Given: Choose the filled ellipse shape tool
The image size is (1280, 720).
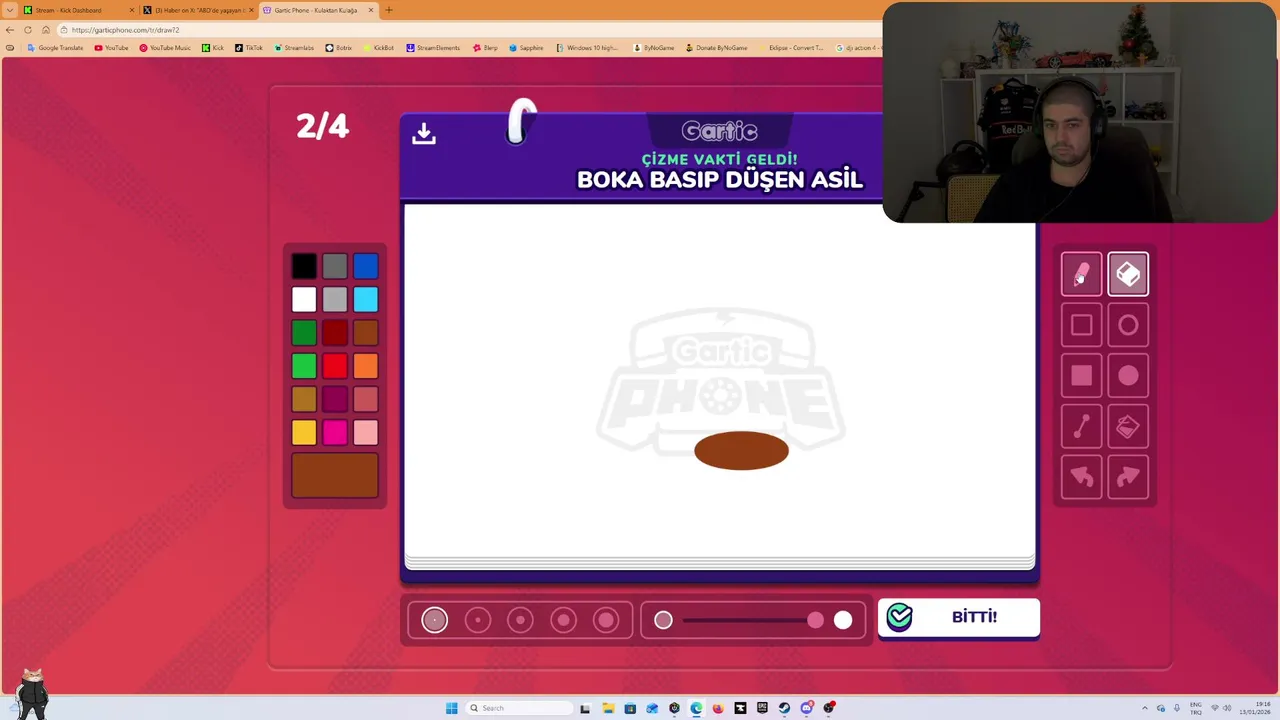Looking at the screenshot, I should tap(1128, 376).
